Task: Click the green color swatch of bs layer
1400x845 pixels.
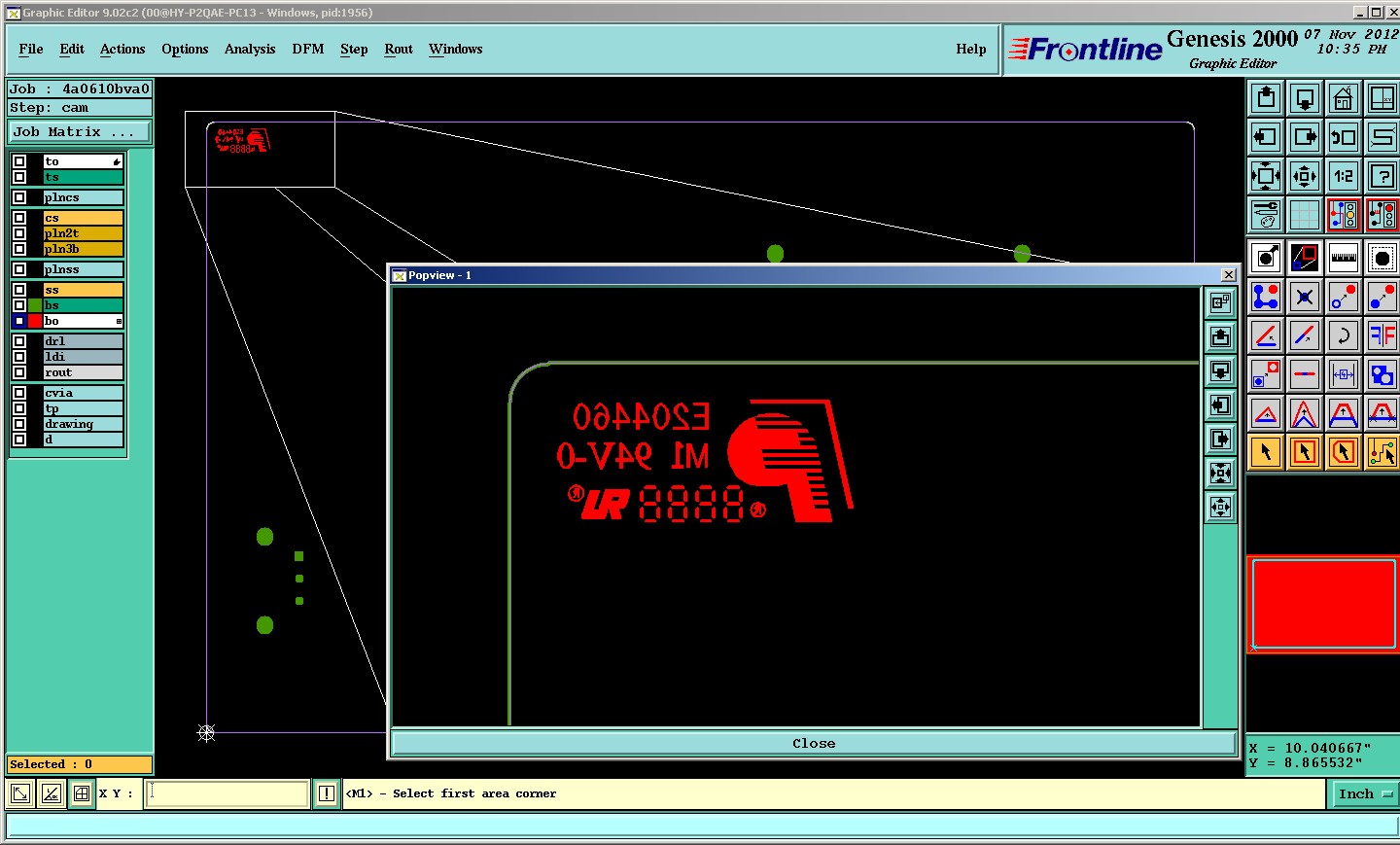Action: (x=35, y=305)
